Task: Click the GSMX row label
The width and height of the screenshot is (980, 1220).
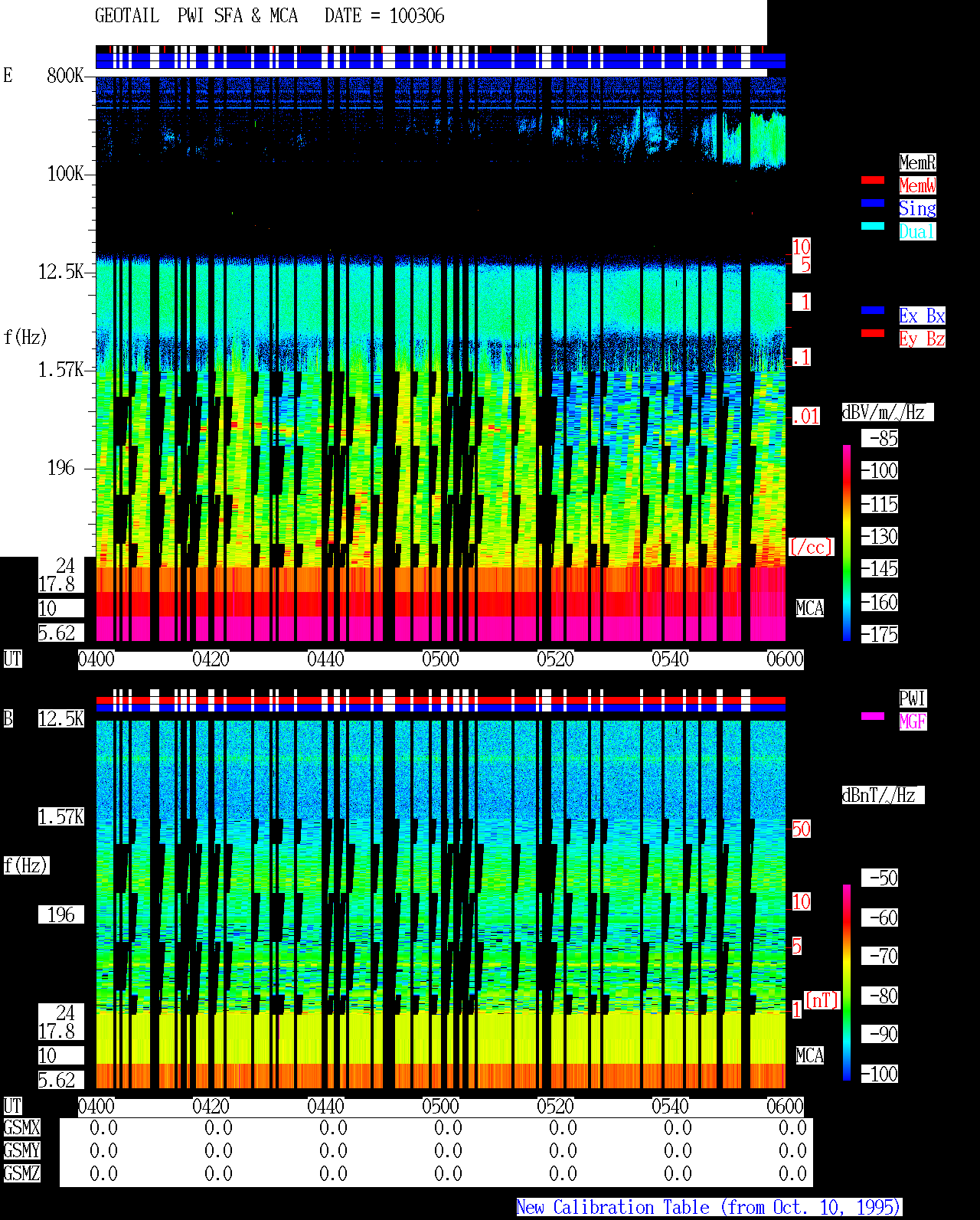Action: click(x=22, y=1128)
